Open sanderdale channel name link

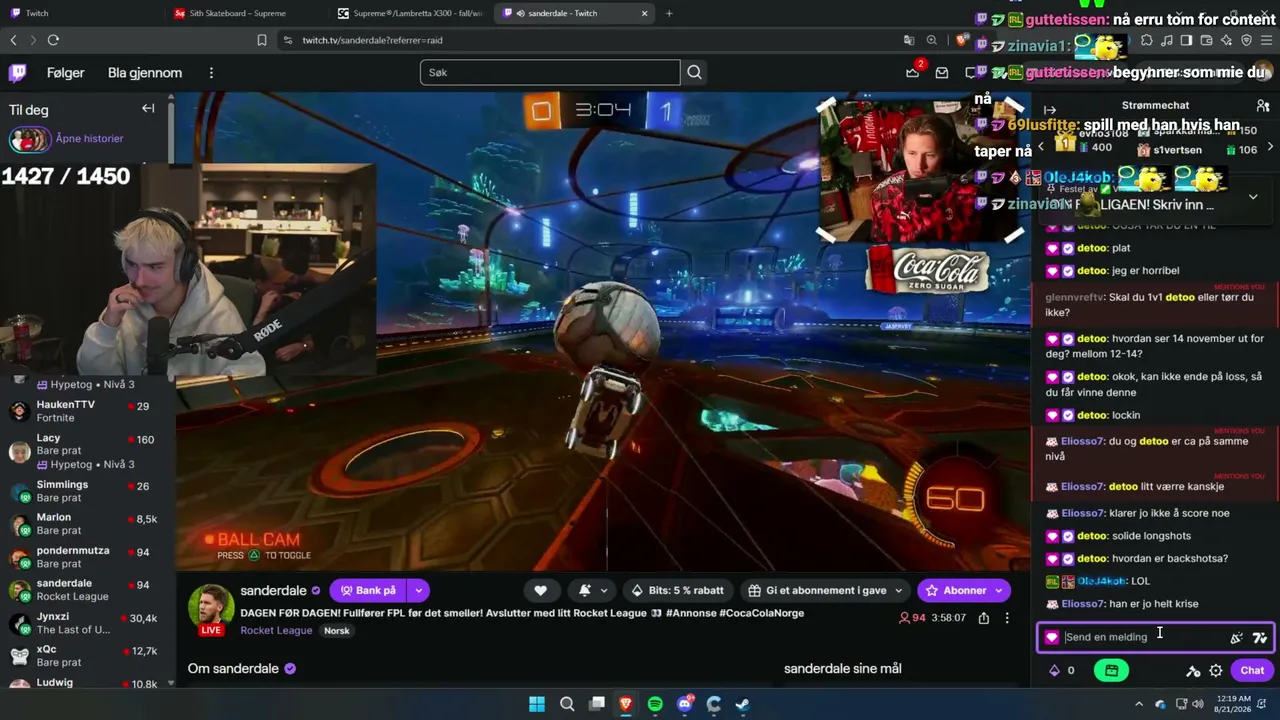pos(273,590)
